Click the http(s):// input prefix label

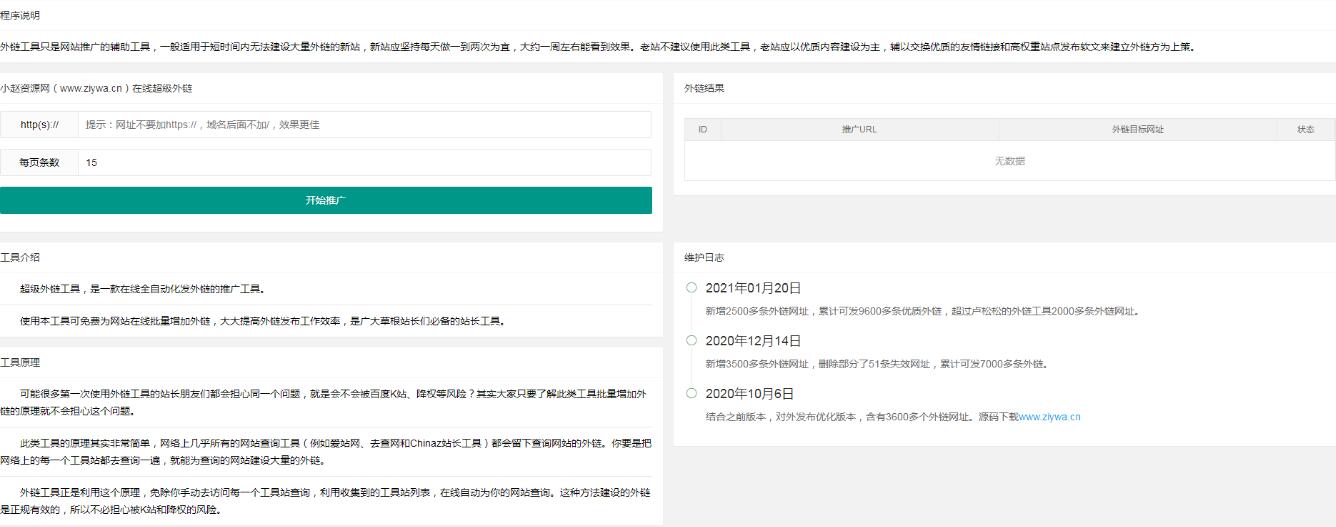[x=40, y=125]
